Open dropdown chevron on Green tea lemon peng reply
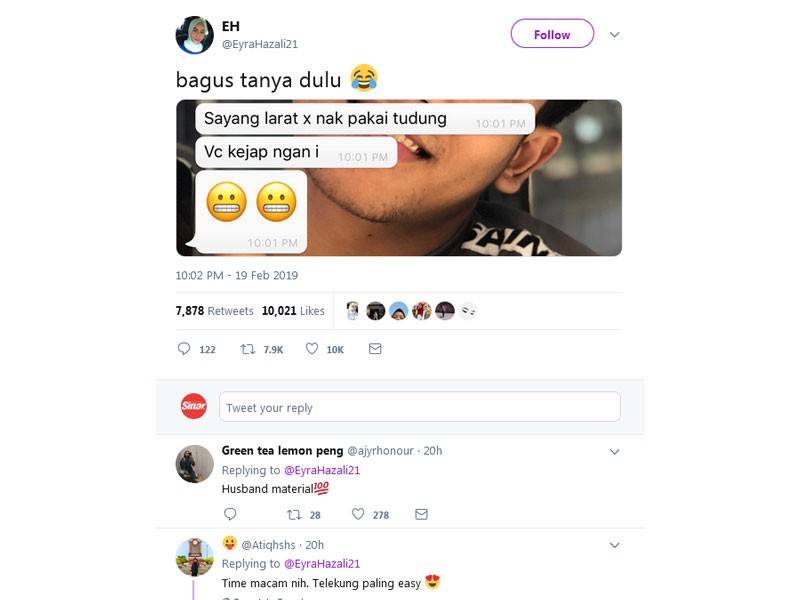 614,452
